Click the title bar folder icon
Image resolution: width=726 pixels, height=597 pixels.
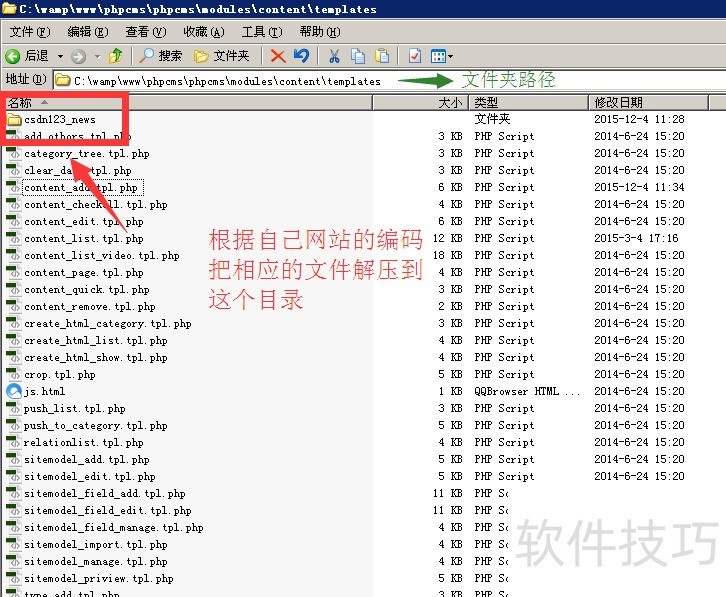(9, 8)
